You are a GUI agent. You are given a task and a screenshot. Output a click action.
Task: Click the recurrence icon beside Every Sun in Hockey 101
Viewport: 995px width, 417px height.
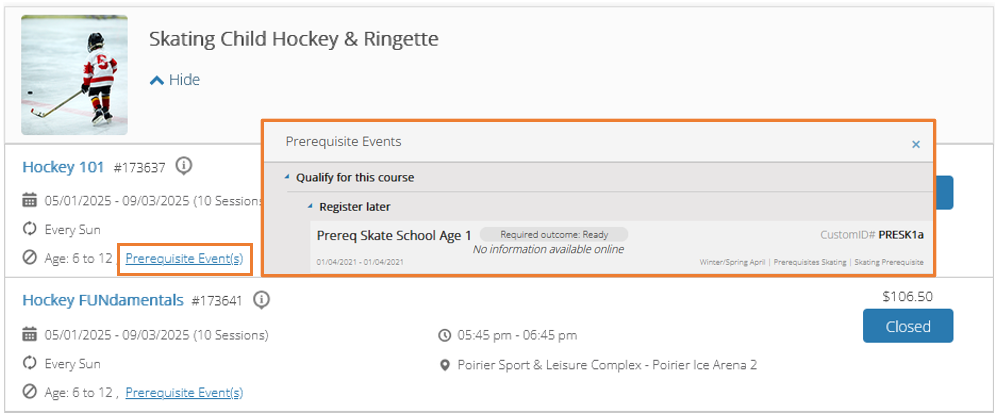click(x=29, y=230)
